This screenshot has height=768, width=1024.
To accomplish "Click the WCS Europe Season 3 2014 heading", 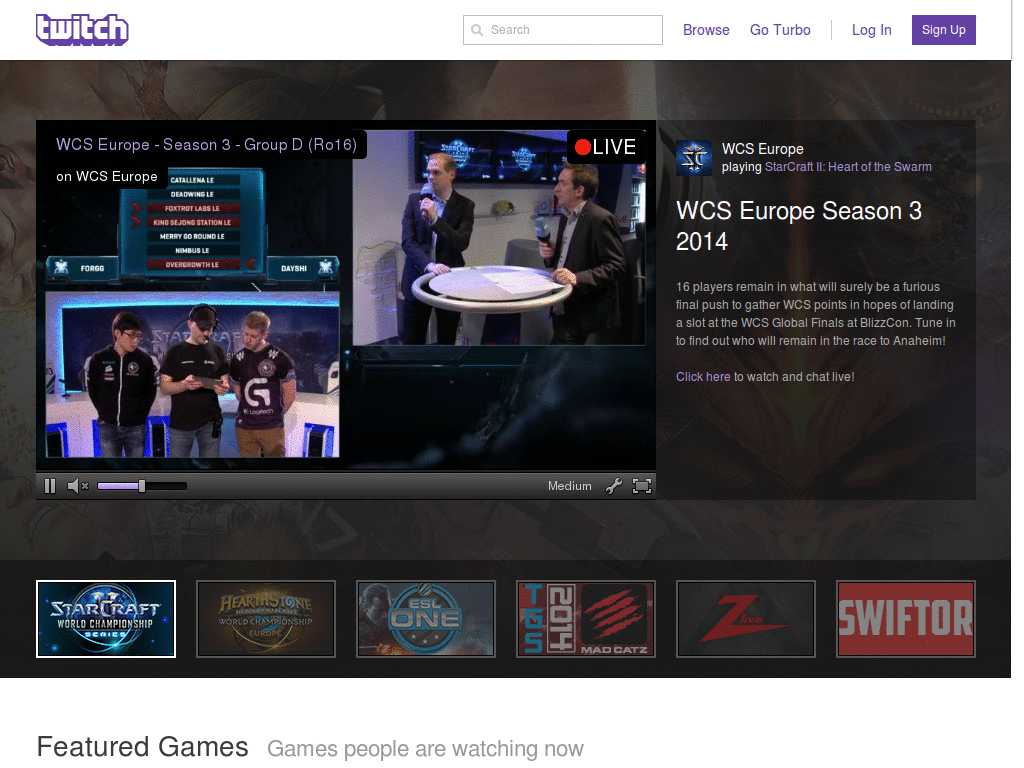I will tap(799, 226).
